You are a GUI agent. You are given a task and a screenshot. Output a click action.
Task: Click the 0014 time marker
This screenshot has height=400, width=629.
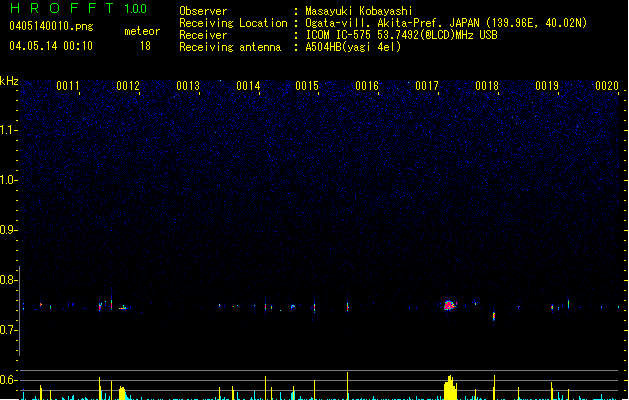click(x=248, y=86)
